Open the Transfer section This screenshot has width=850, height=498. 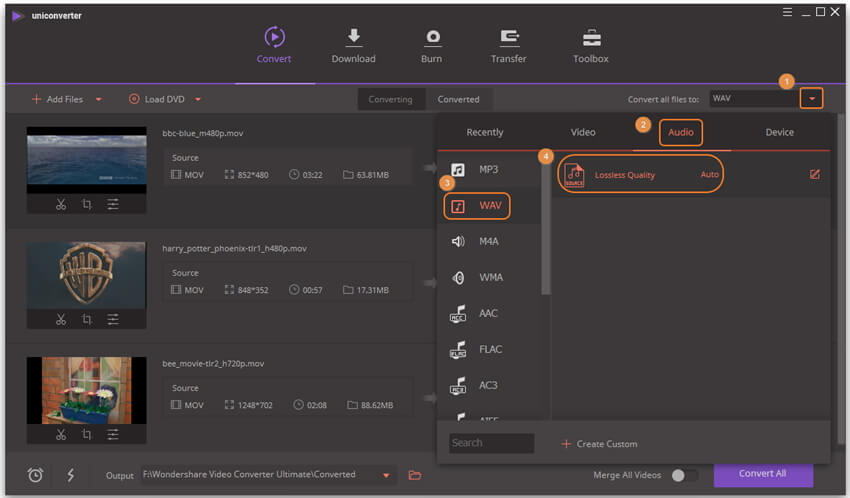(x=508, y=45)
